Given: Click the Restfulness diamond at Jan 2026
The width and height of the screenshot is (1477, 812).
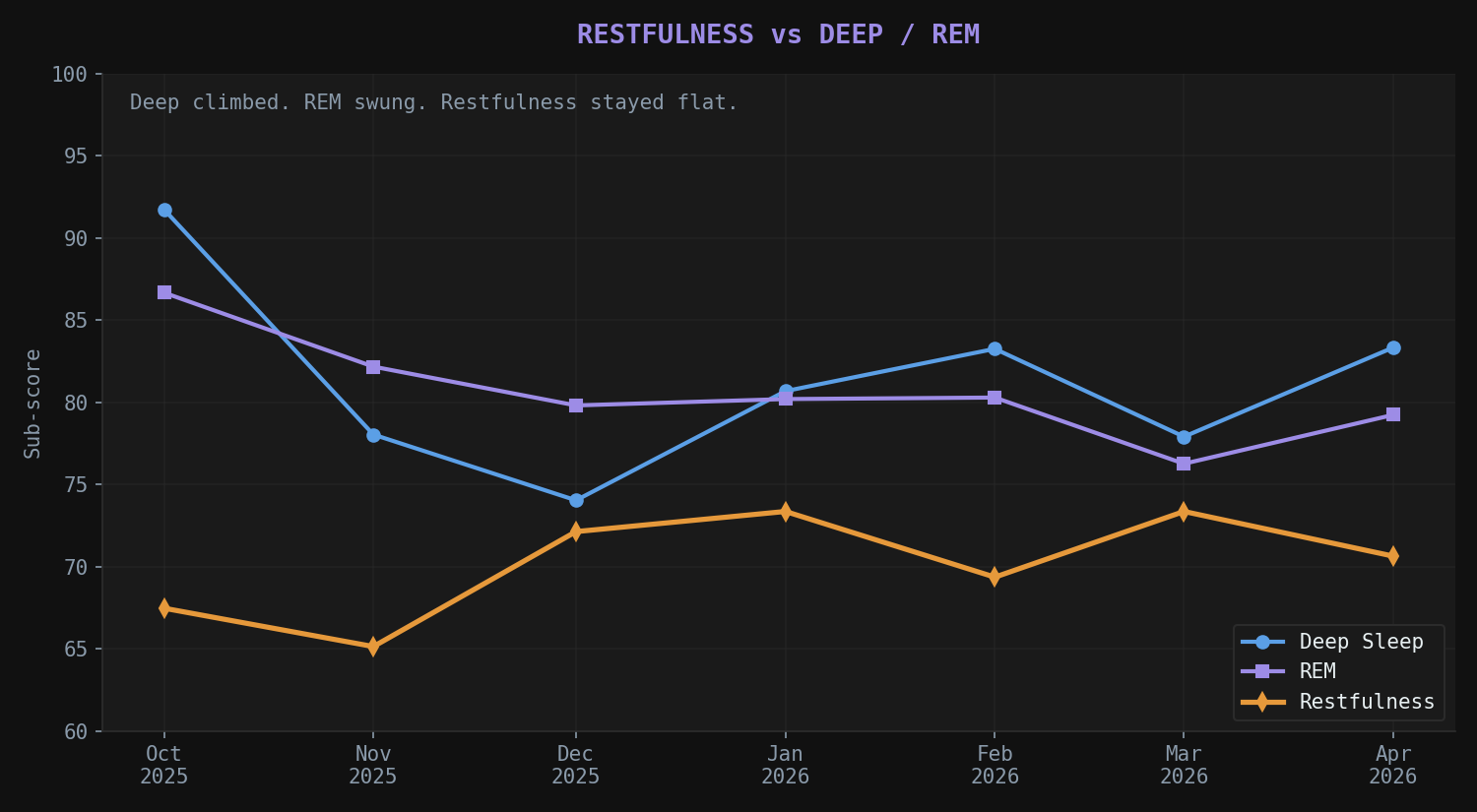Looking at the screenshot, I should point(785,512).
